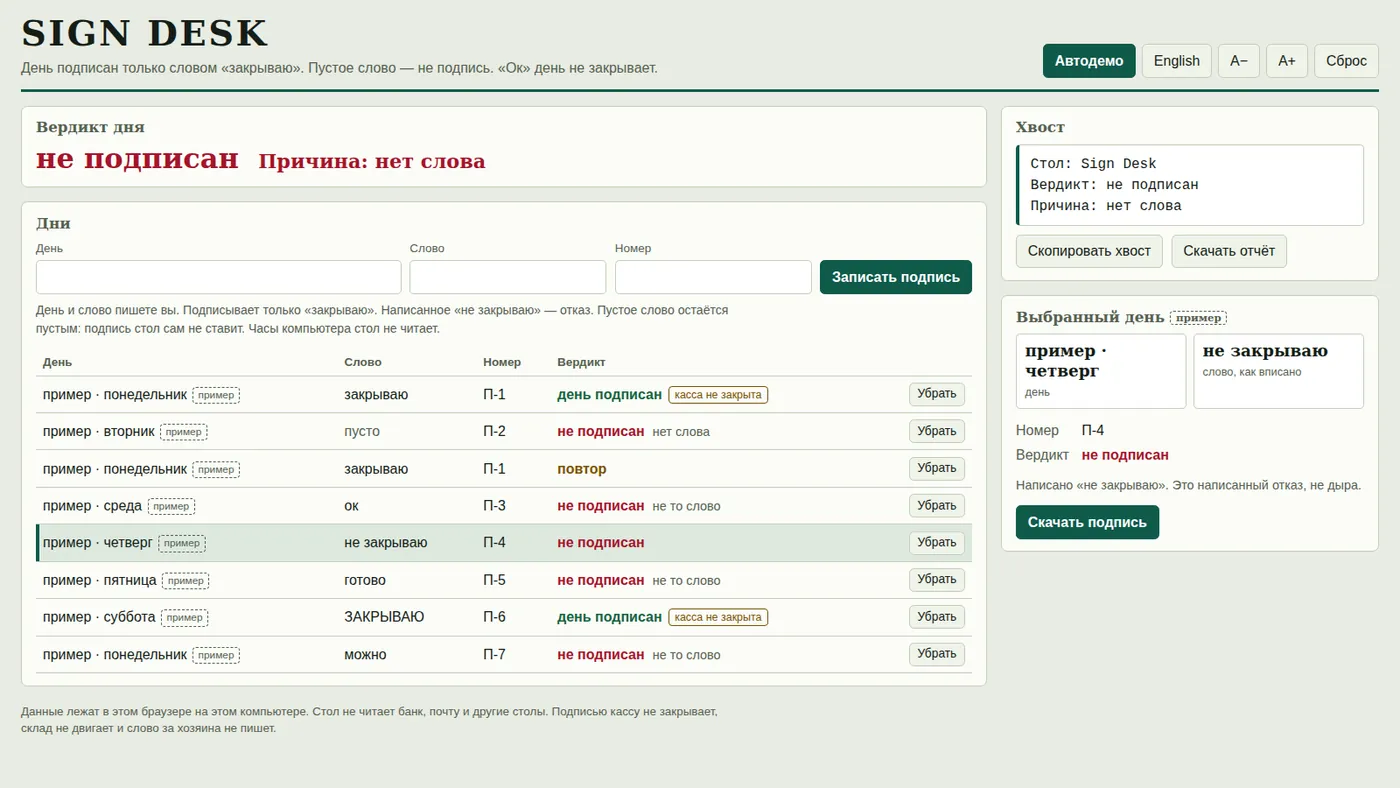Click number cell «П-7»
1400x788 pixels.
point(495,655)
